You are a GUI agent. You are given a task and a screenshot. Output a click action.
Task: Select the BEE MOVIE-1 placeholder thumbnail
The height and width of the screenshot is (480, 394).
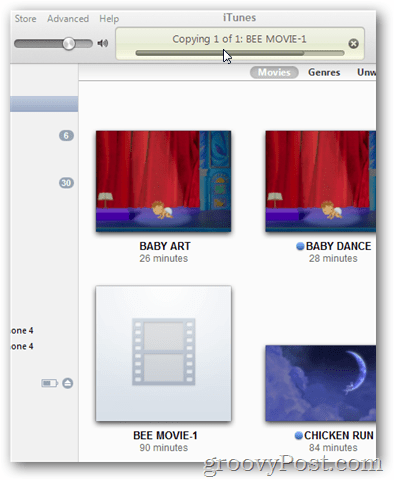pos(163,353)
